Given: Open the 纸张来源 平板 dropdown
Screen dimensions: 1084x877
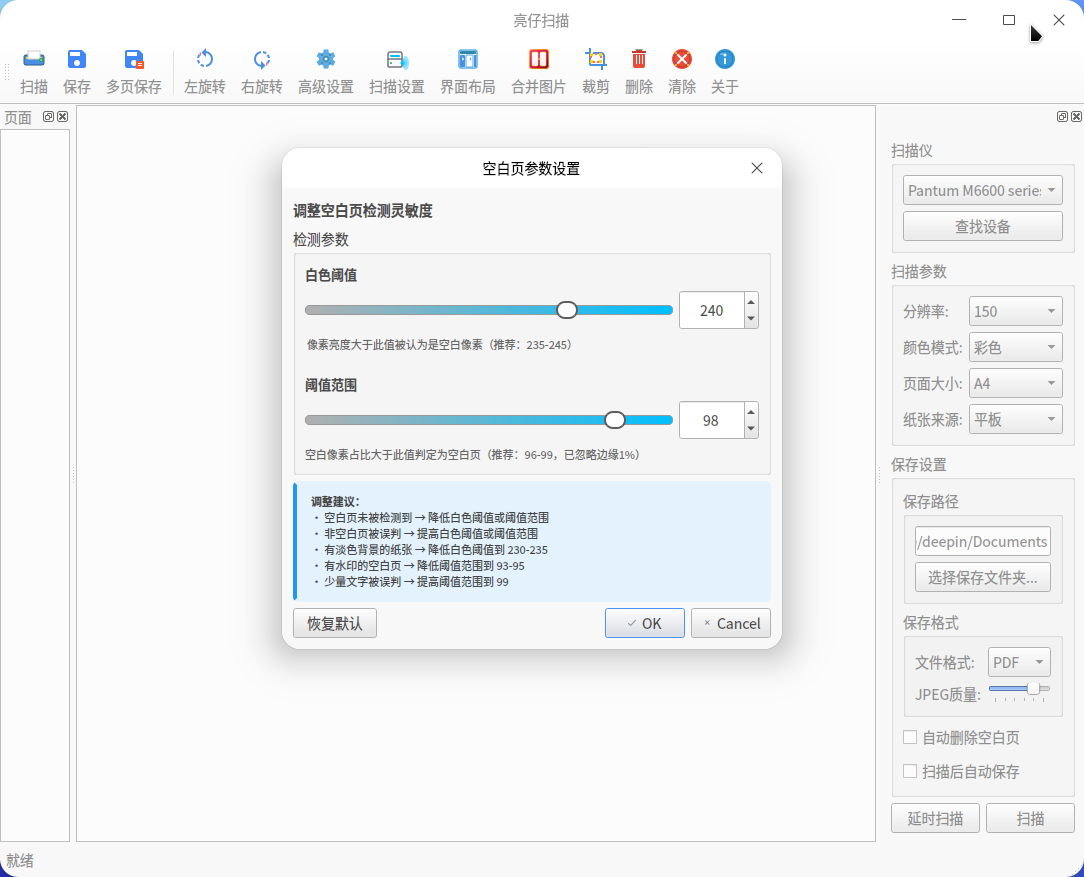Looking at the screenshot, I should pos(1016,419).
